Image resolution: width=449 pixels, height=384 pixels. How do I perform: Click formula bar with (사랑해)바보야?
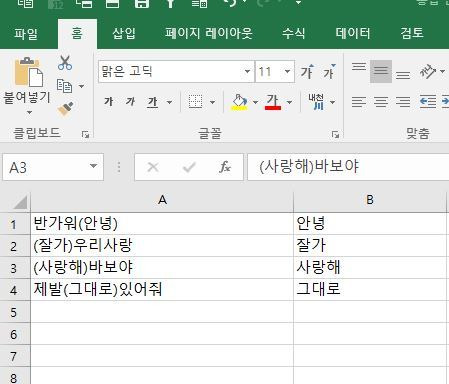348,167
